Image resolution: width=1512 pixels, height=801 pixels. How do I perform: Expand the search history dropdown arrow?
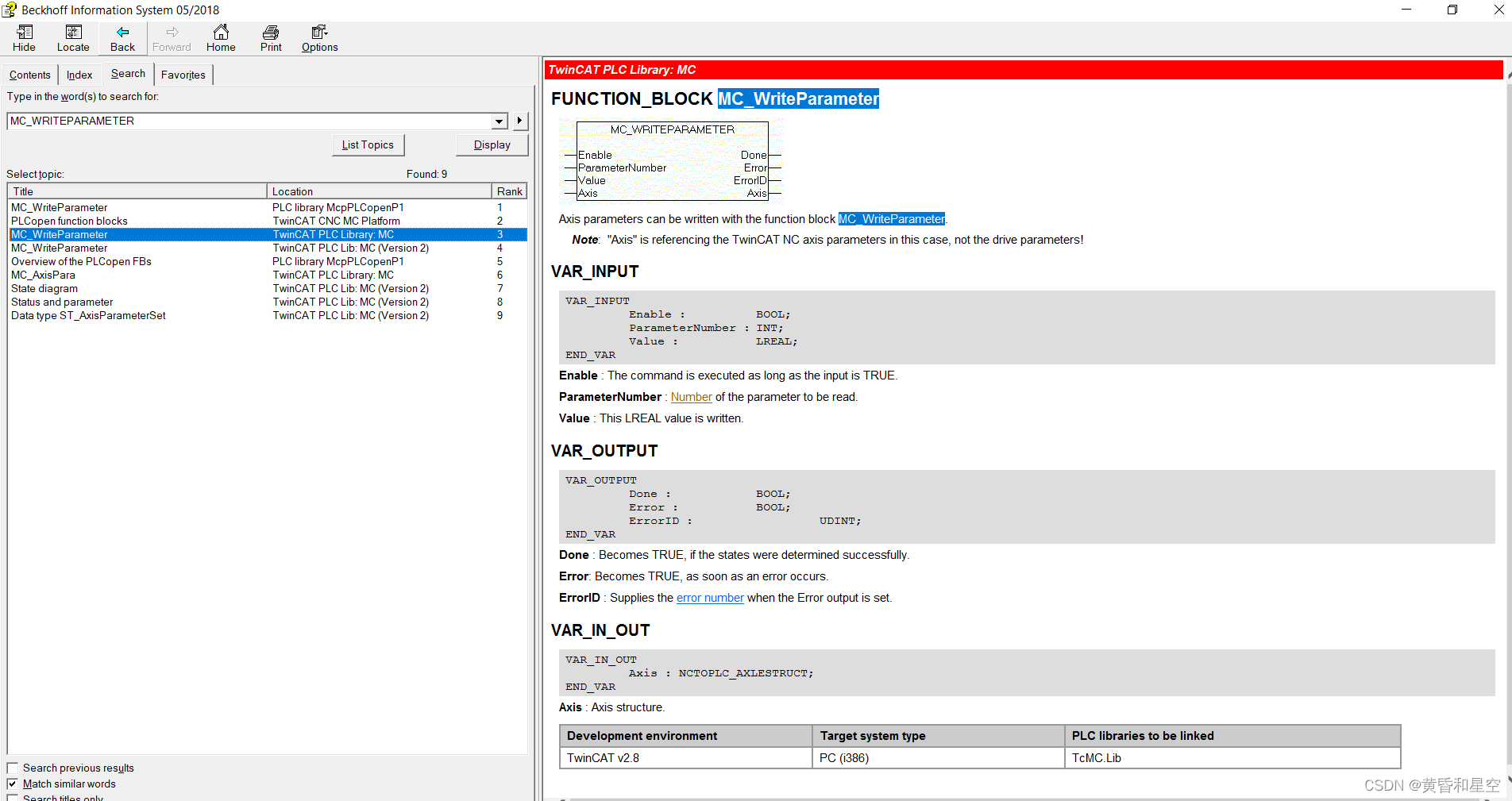click(x=499, y=121)
